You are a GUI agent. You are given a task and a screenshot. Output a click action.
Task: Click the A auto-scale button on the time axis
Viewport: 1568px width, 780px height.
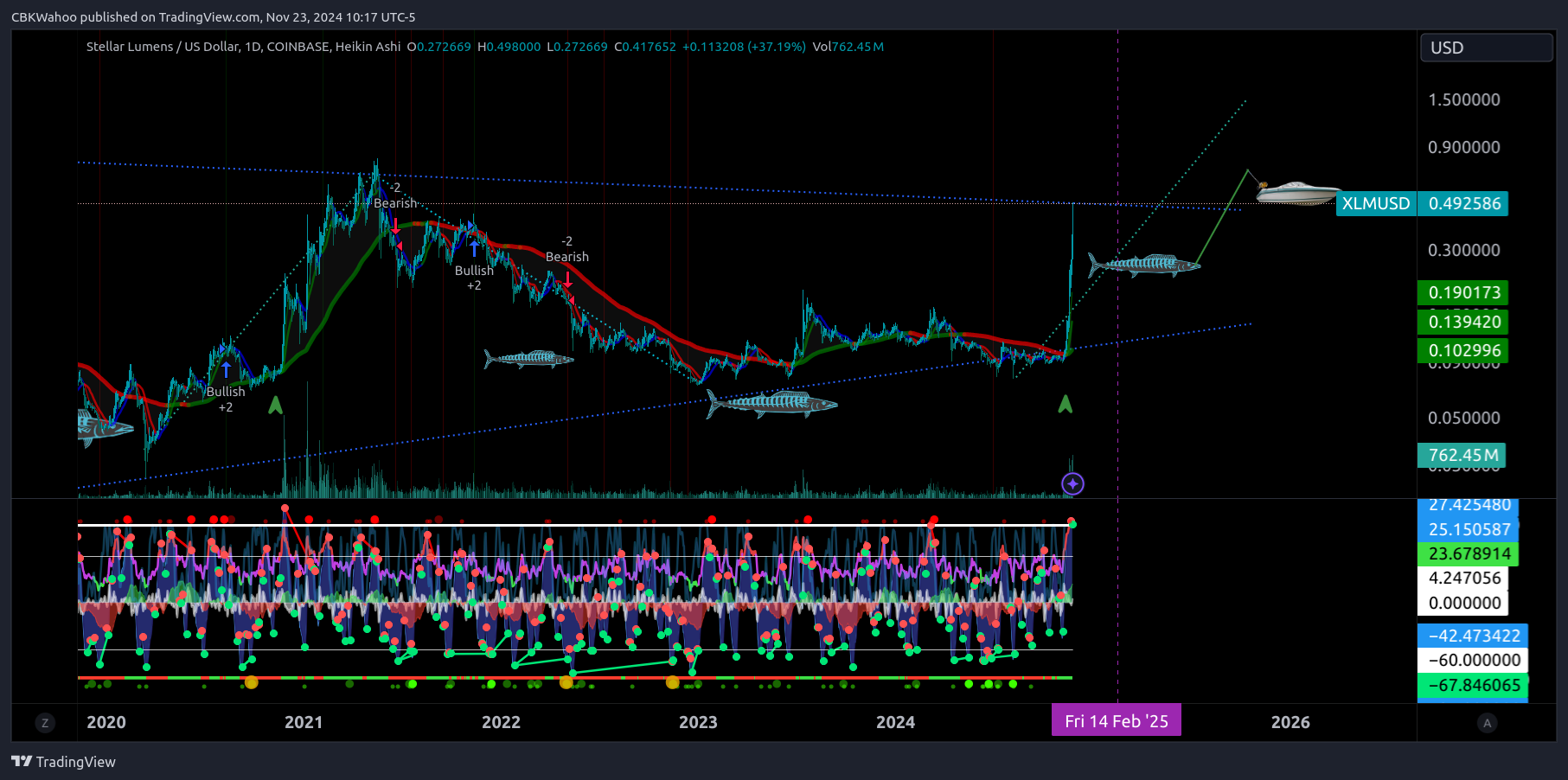click(x=1487, y=723)
